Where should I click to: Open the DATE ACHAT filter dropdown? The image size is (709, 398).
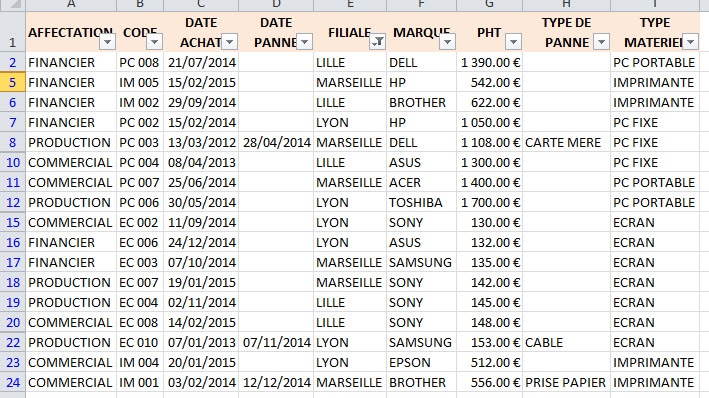click(229, 42)
